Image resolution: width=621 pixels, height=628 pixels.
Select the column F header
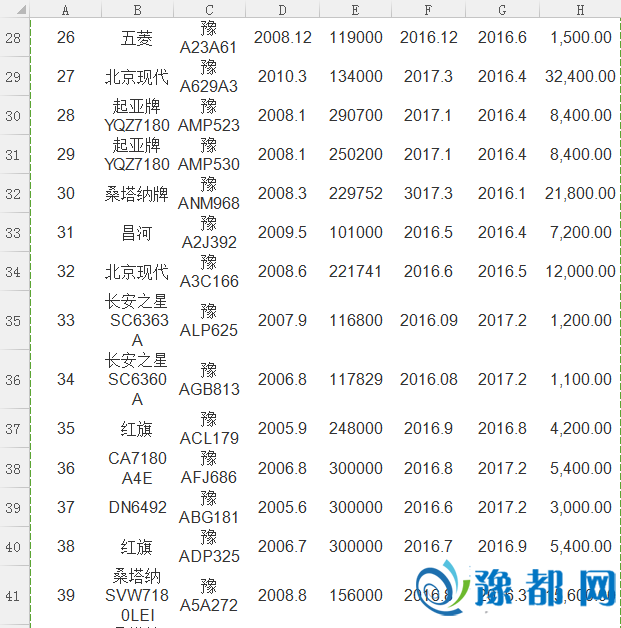428,10
